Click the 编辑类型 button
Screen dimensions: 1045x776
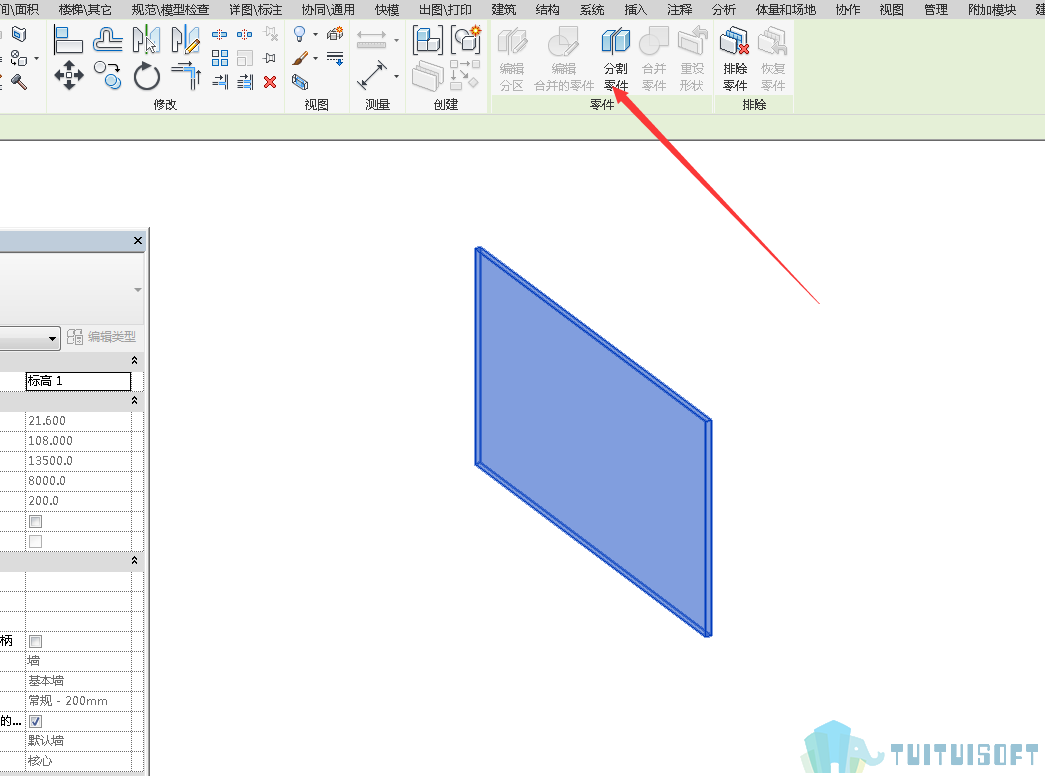coord(102,337)
